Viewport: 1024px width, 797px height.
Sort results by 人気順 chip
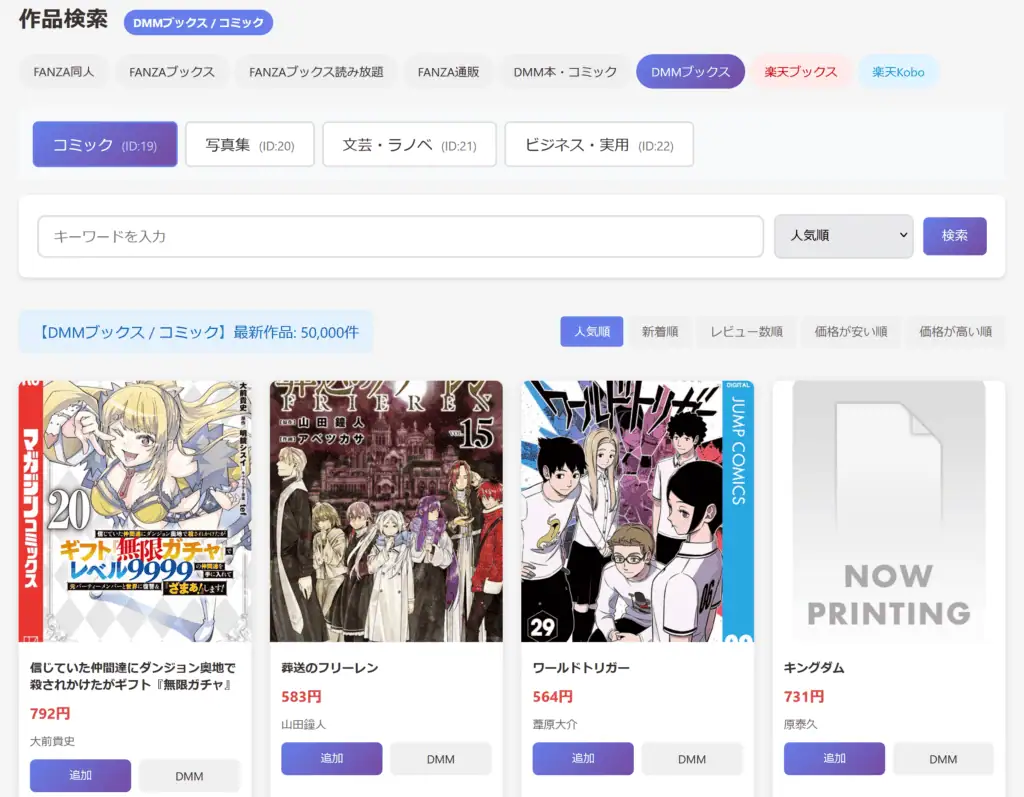tap(592, 332)
